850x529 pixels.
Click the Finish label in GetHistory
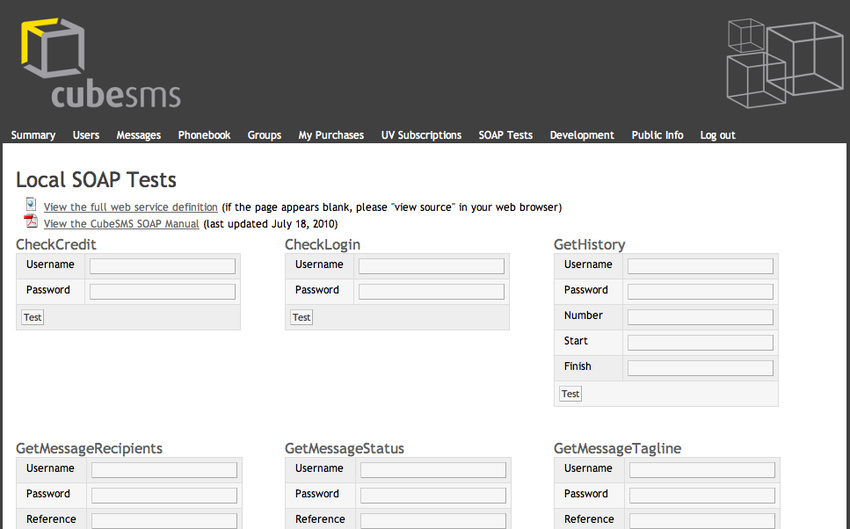point(577,366)
